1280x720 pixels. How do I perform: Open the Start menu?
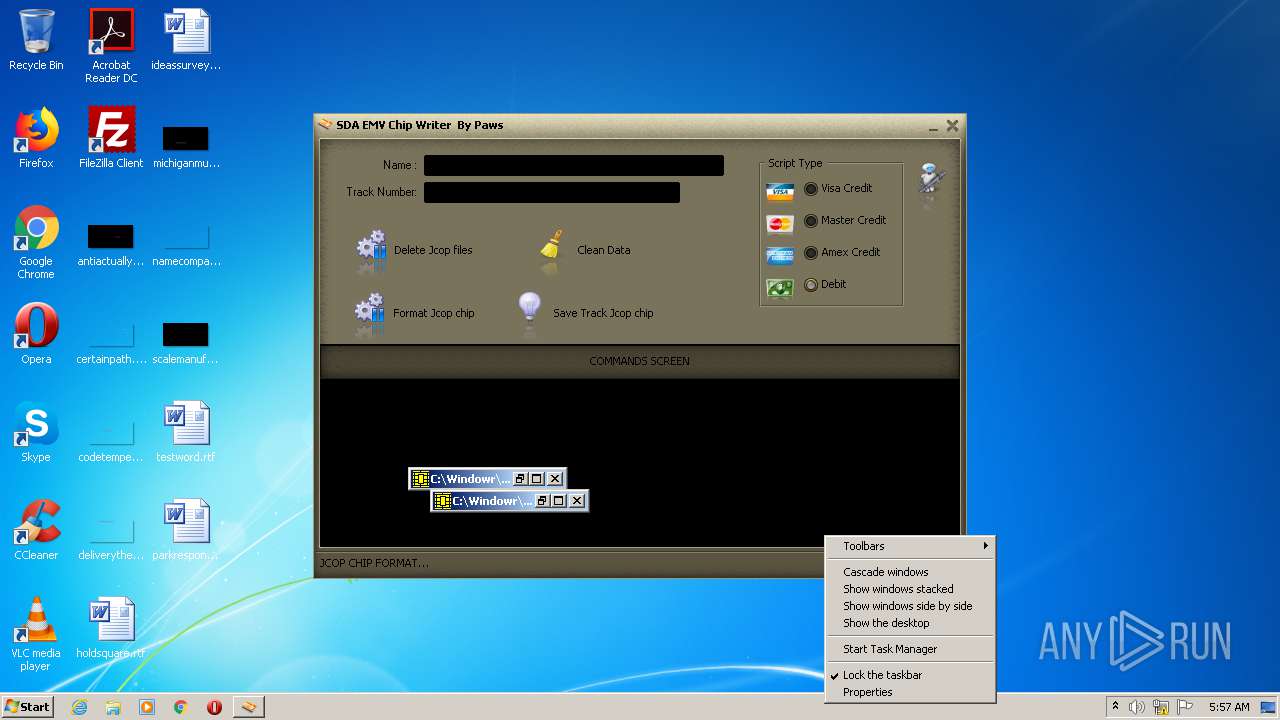click(28, 707)
